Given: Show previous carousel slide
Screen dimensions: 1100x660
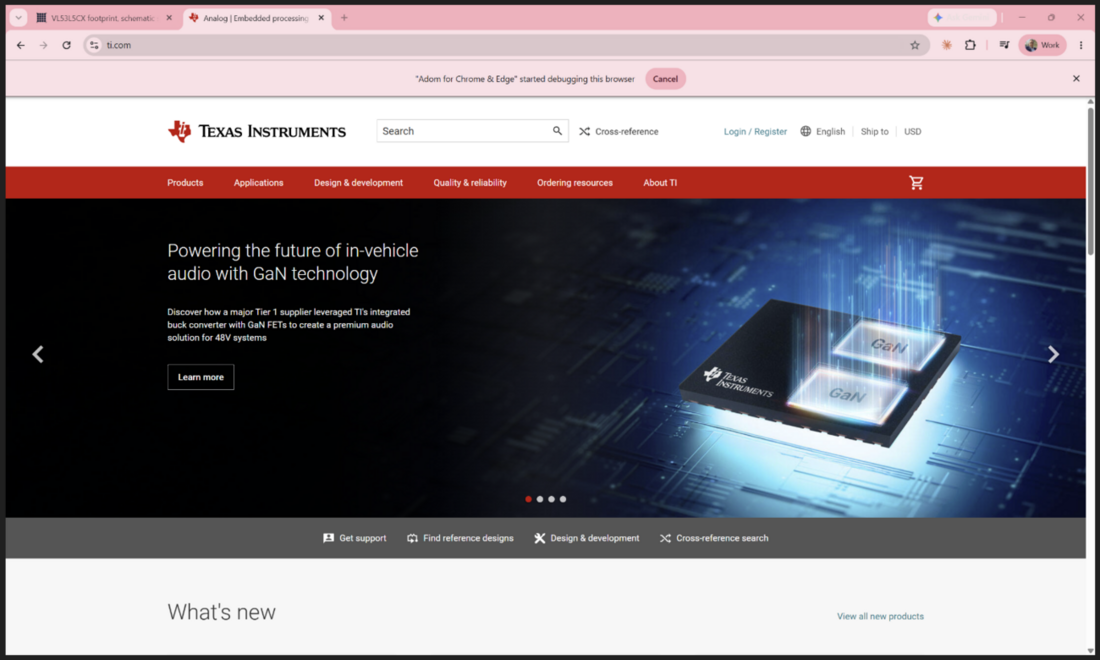Looking at the screenshot, I should [x=38, y=354].
